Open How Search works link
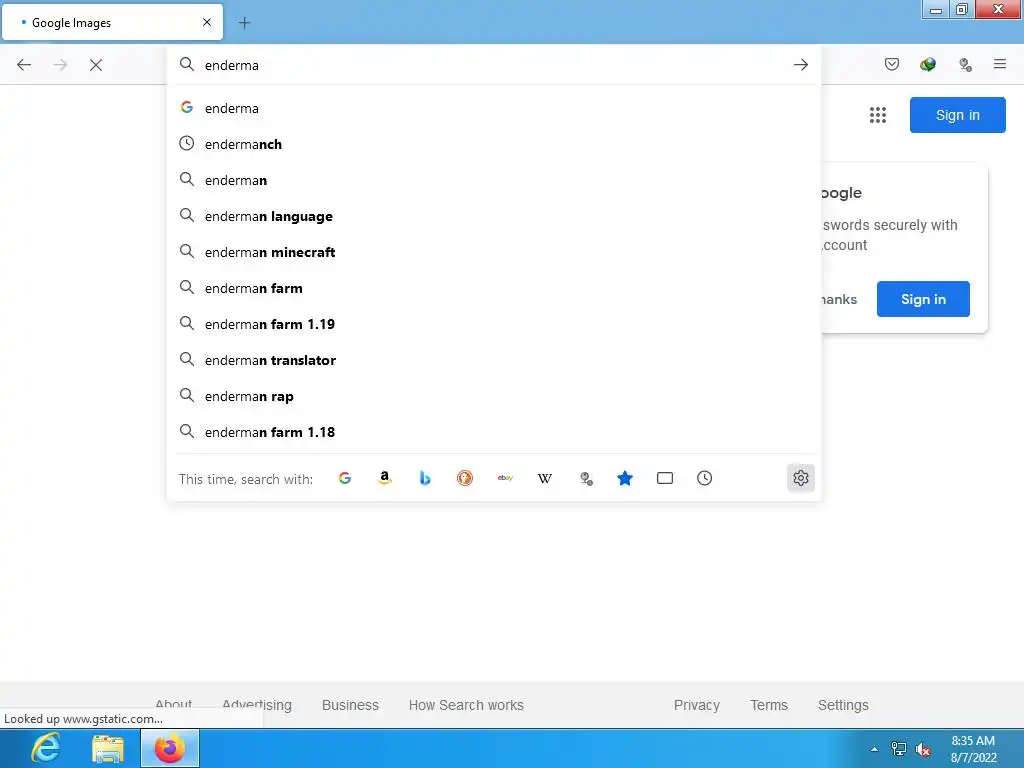The width and height of the screenshot is (1024, 768). point(466,705)
